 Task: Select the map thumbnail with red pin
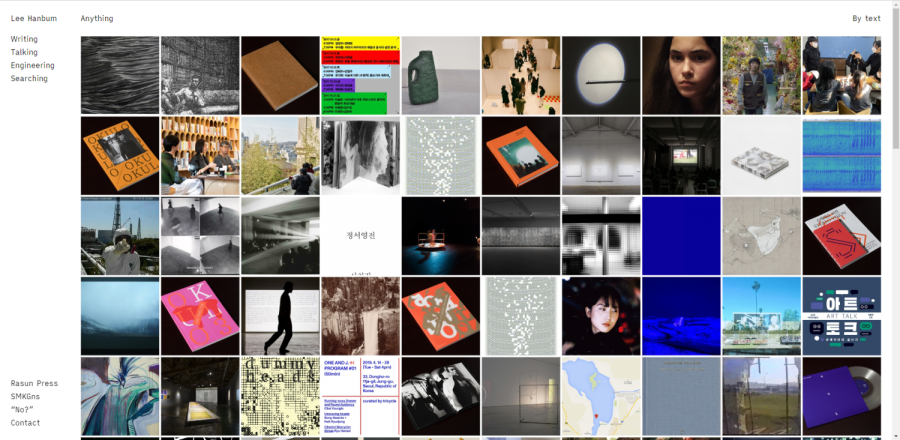600,396
